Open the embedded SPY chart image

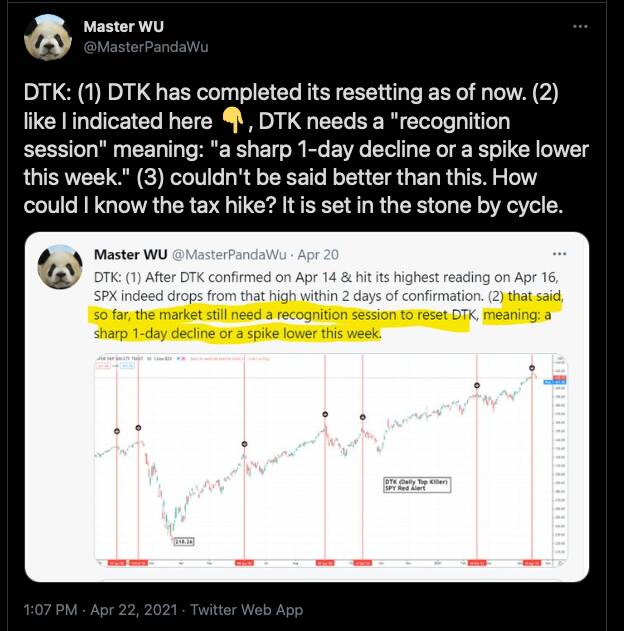click(x=331, y=461)
